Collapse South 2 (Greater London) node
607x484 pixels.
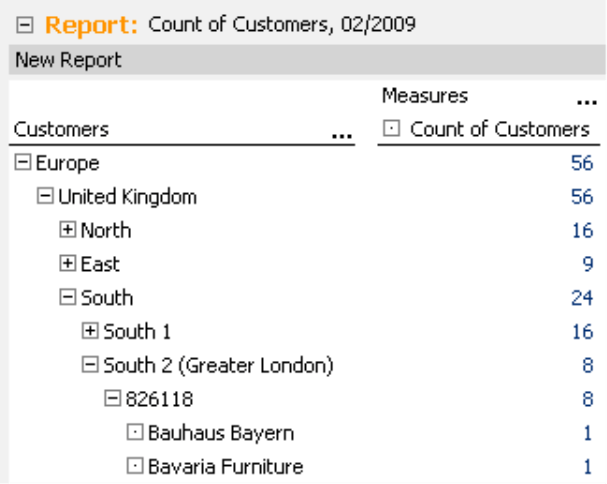click(x=90, y=365)
